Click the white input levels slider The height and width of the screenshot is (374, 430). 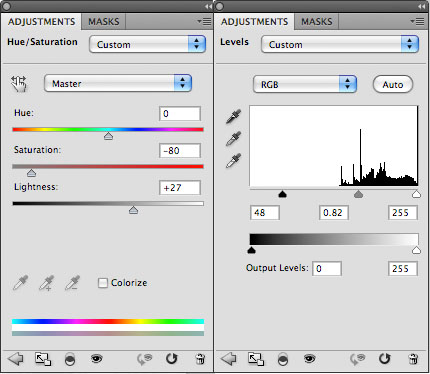point(416,194)
